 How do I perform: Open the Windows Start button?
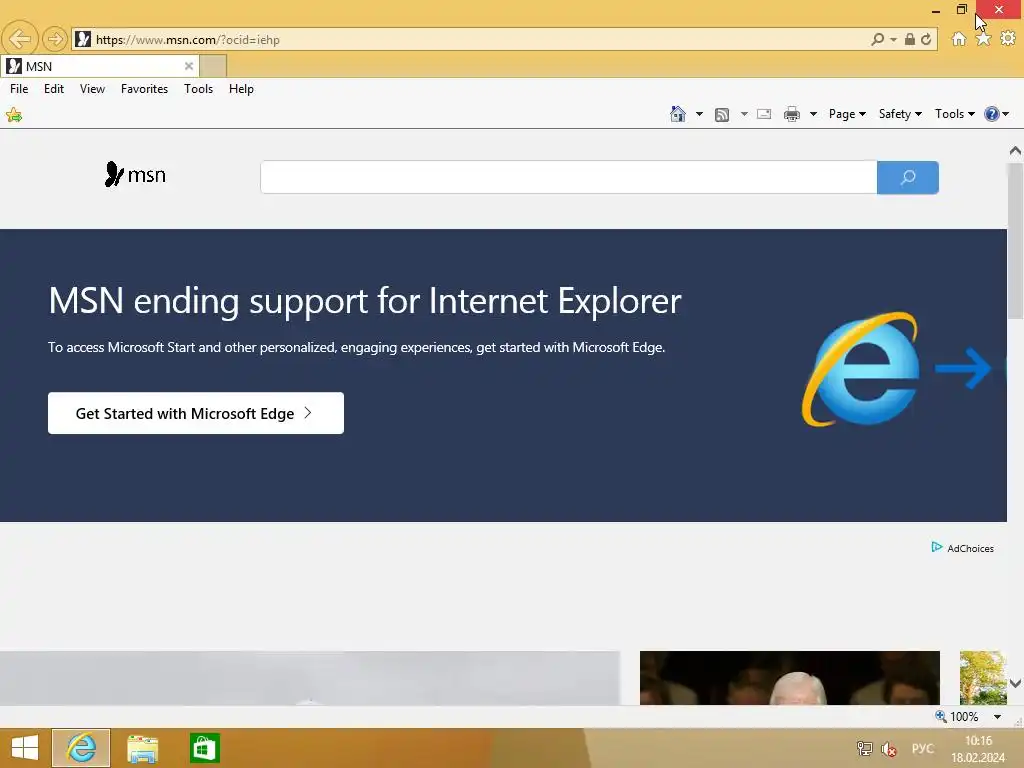click(x=25, y=748)
